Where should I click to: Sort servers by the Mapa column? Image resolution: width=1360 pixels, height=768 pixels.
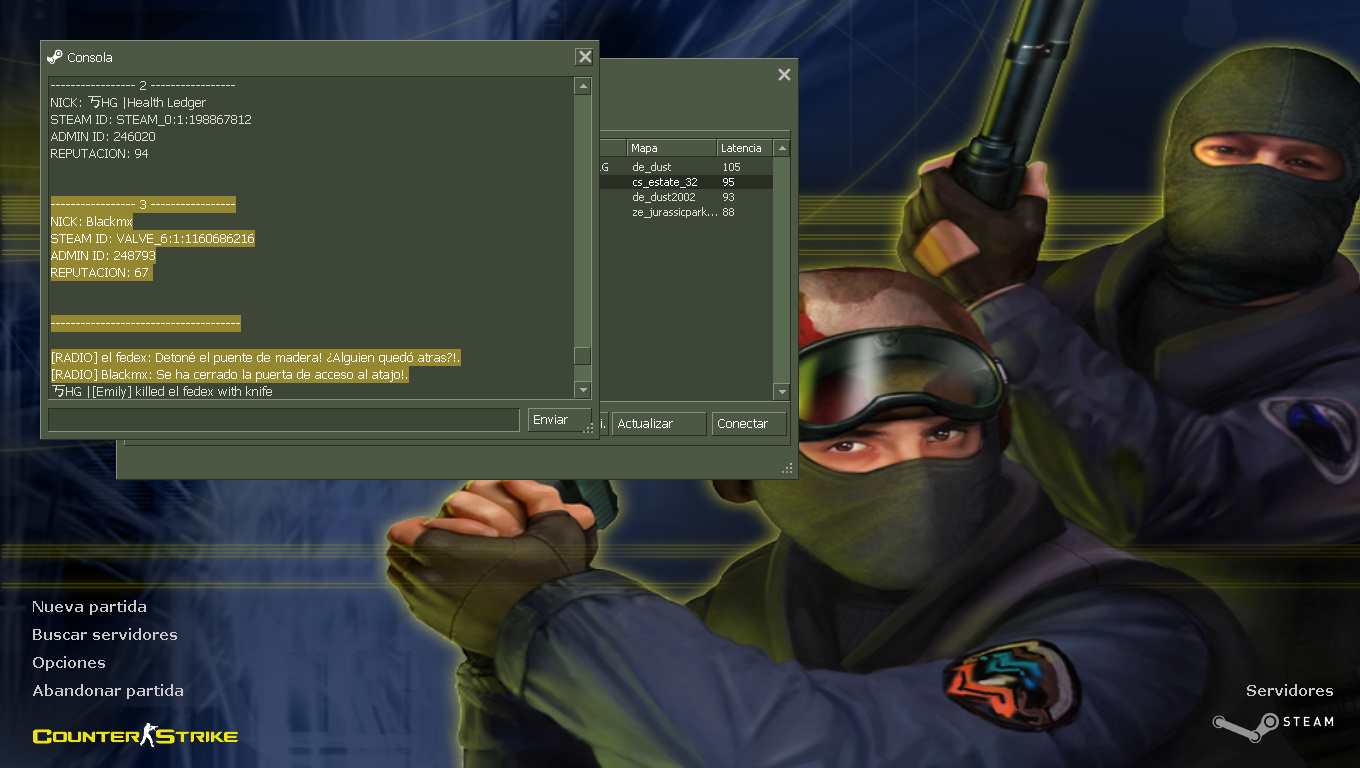pyautogui.click(x=672, y=148)
